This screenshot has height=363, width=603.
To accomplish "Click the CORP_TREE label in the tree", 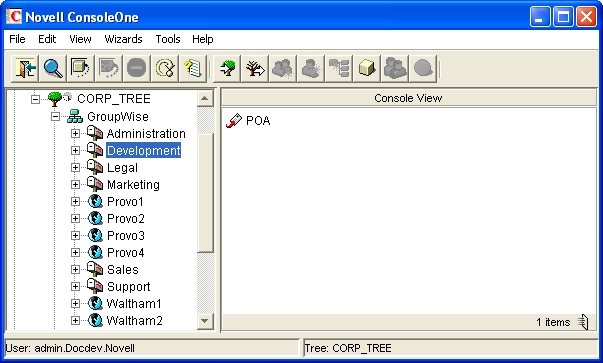I will [x=114, y=99].
